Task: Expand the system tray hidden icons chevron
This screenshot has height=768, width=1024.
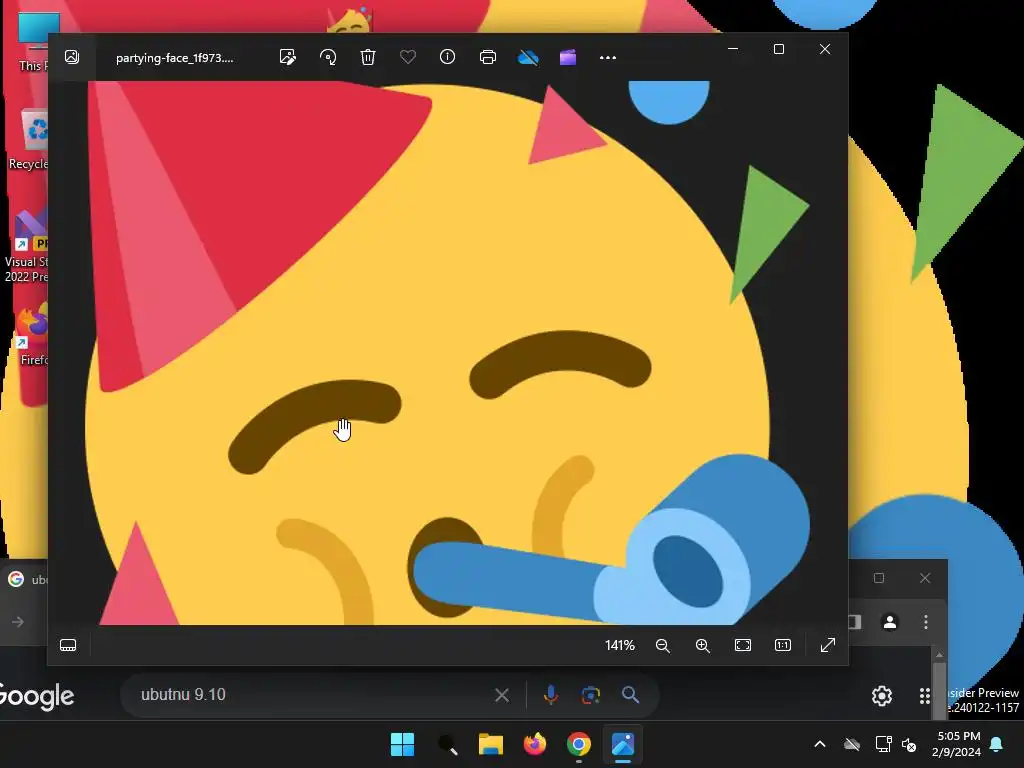Action: 820,744
